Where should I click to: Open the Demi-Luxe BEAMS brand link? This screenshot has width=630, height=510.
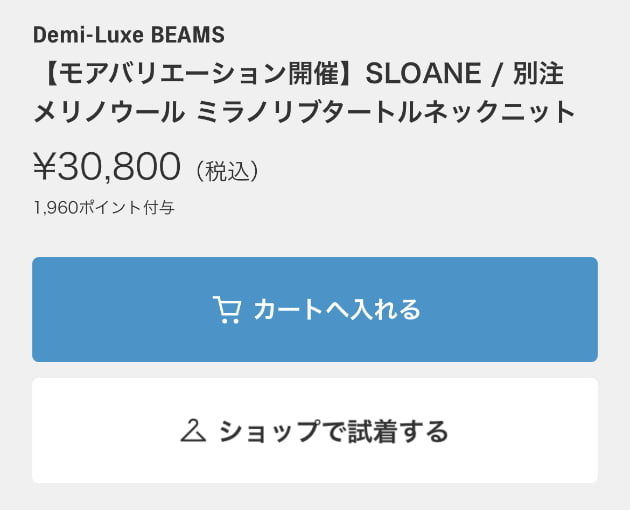129,35
